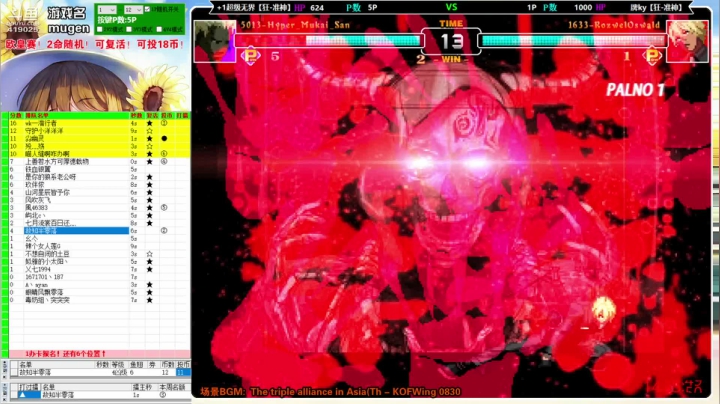The image size is (720, 404).
Task: Click the scene BGM title text
Action: pyautogui.click(x=330, y=392)
